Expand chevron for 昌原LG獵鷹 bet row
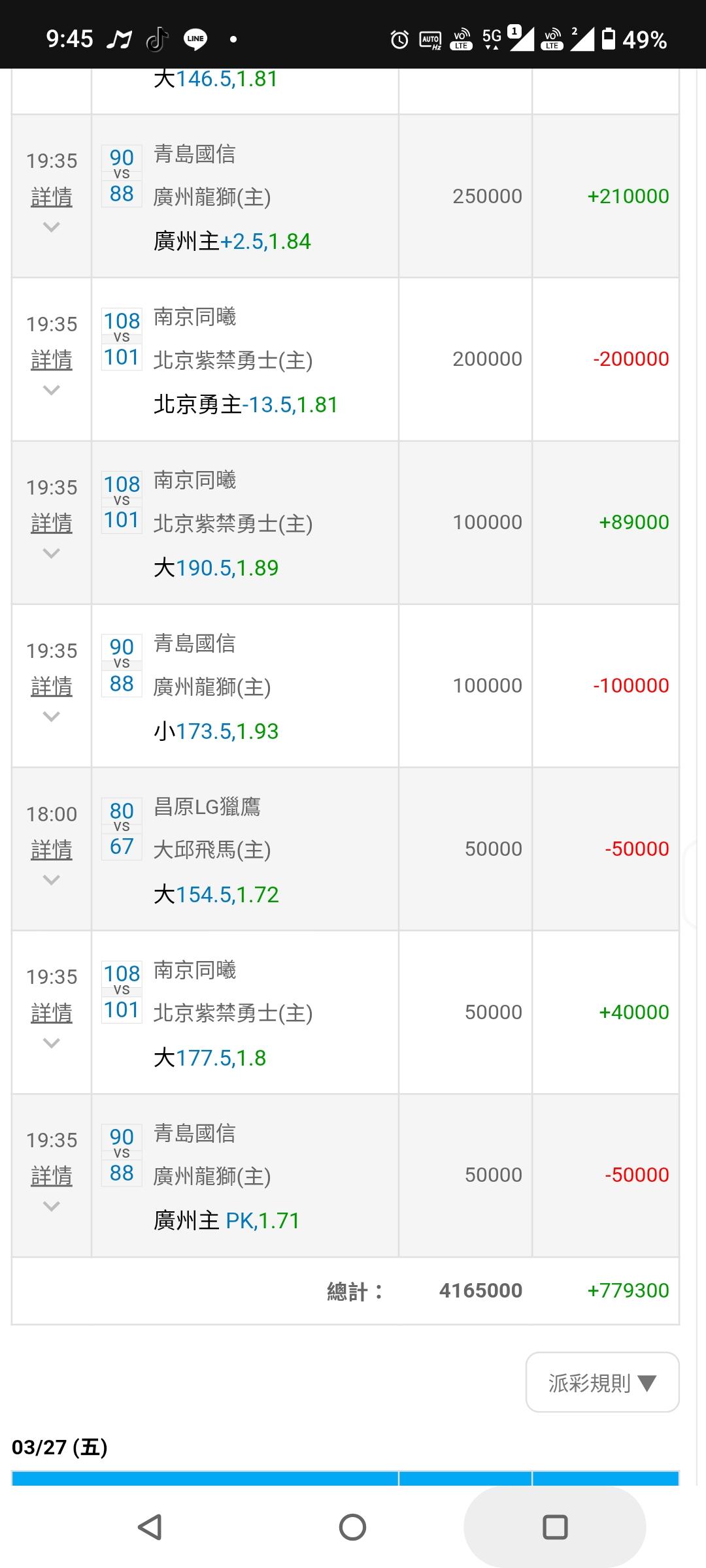706x1568 pixels. click(x=51, y=880)
